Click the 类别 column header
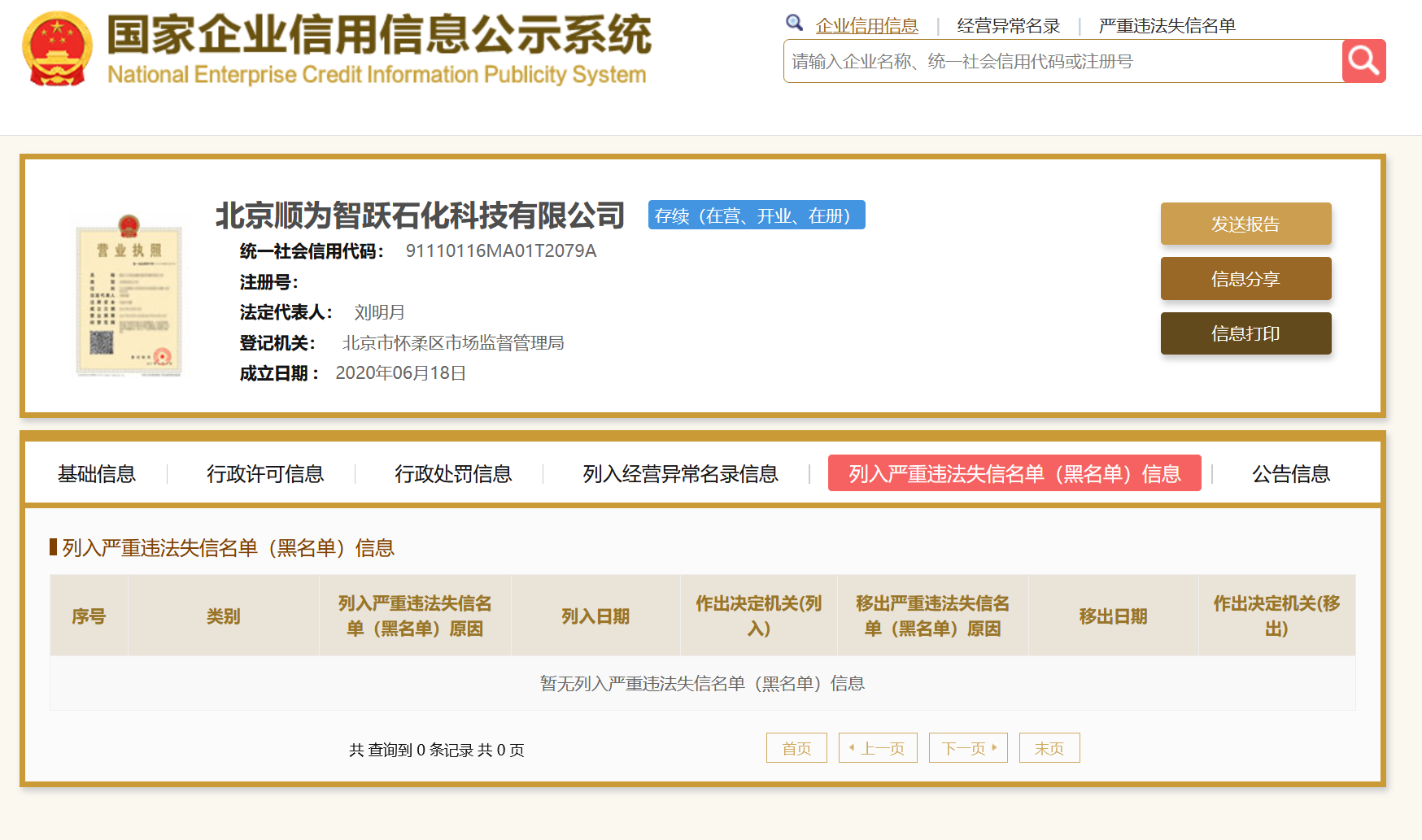 [224, 616]
